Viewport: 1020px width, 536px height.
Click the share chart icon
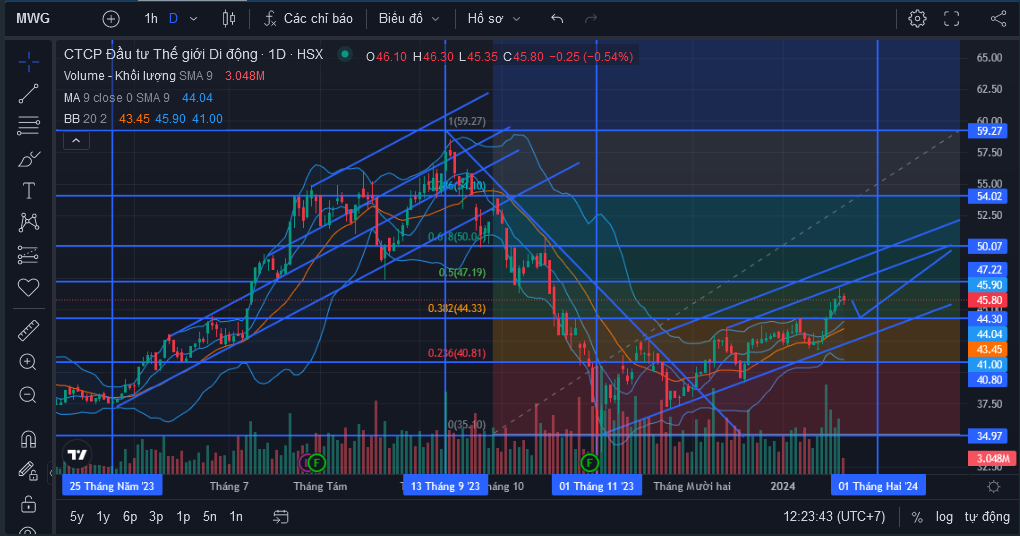[x=999, y=19]
